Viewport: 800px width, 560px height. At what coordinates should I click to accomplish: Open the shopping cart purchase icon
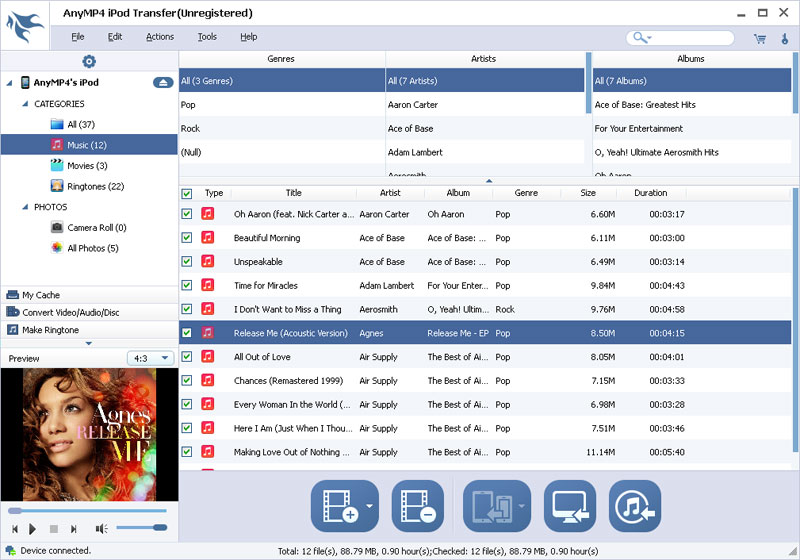(760, 38)
